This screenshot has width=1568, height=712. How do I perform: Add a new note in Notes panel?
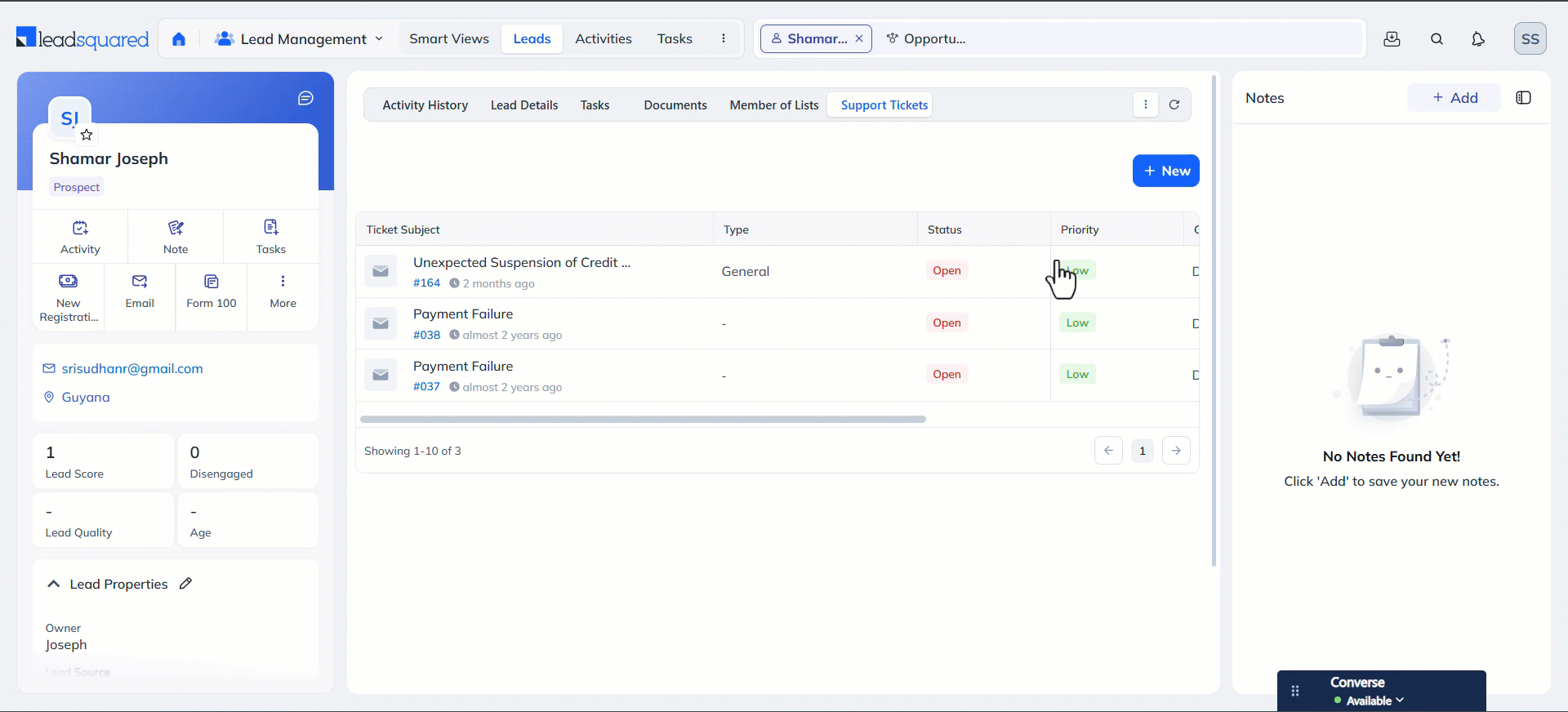(x=1454, y=98)
